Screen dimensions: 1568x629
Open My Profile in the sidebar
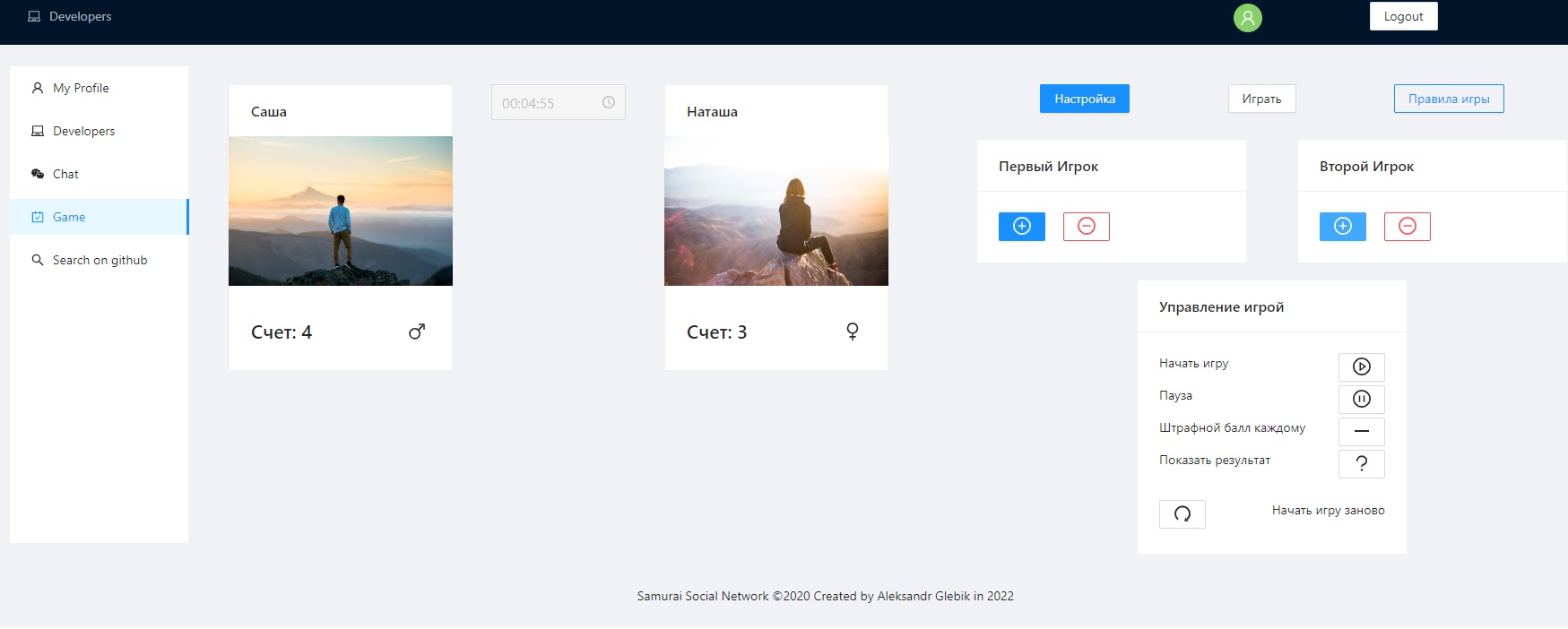(99, 88)
